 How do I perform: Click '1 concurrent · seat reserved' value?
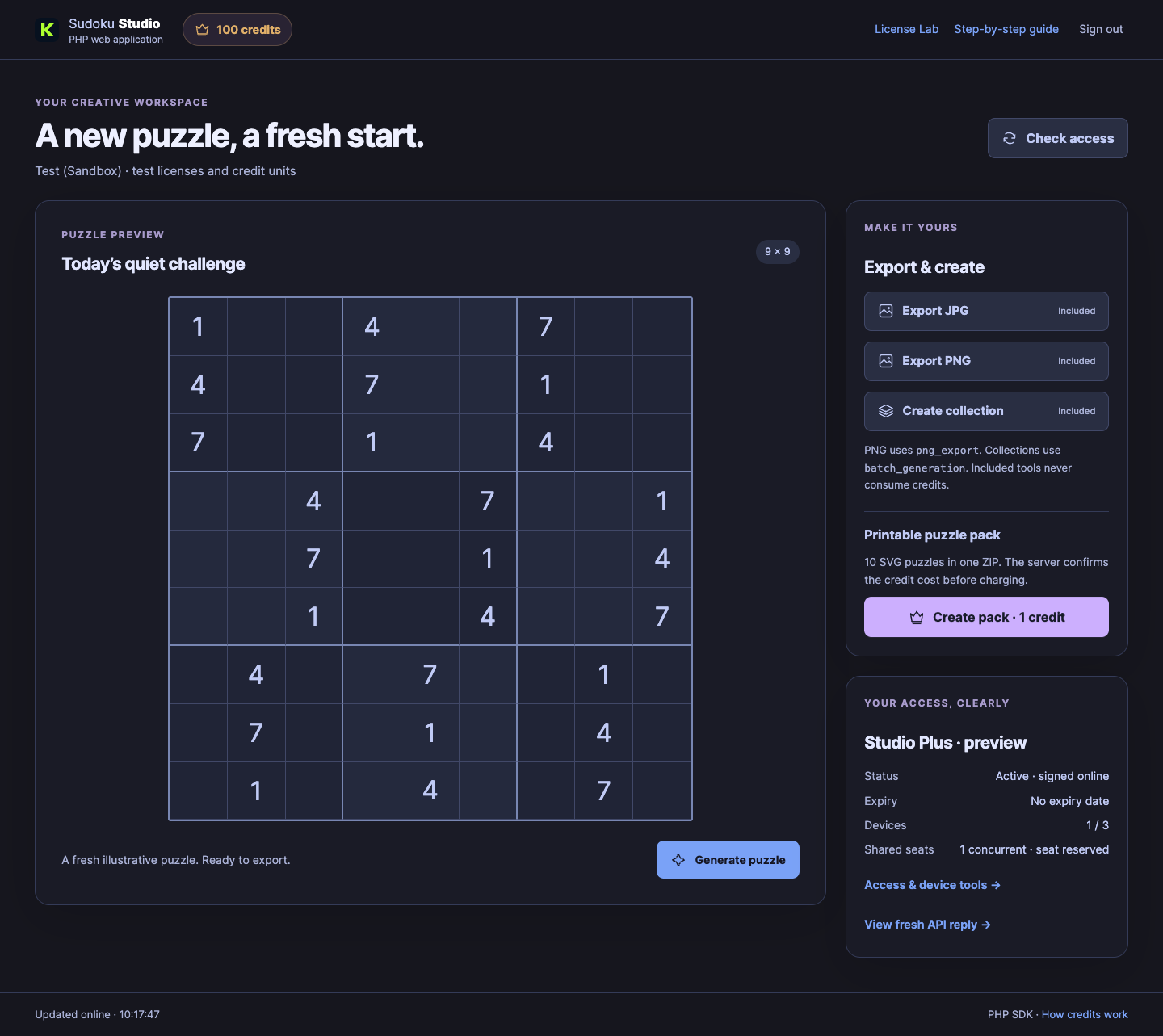click(1034, 849)
